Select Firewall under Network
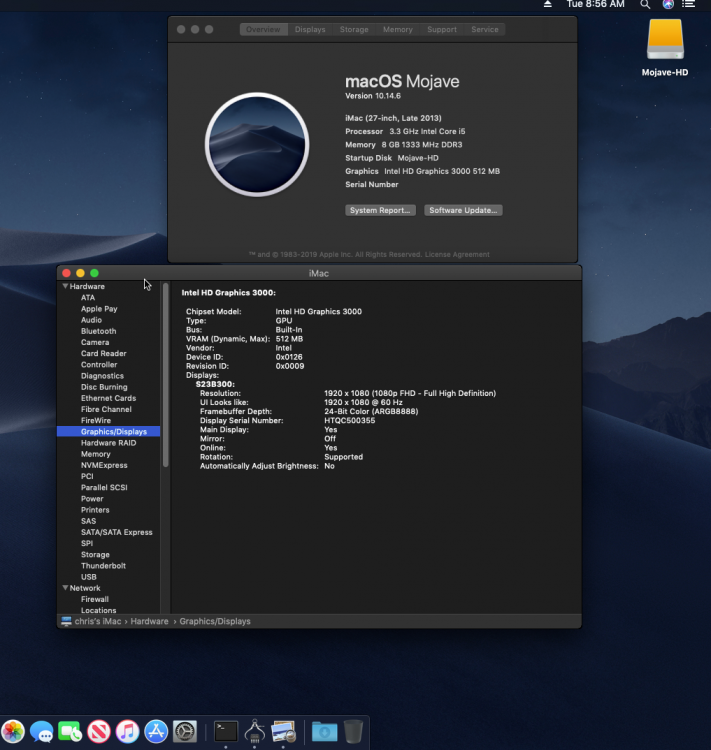The image size is (711, 750). [x=95, y=599]
